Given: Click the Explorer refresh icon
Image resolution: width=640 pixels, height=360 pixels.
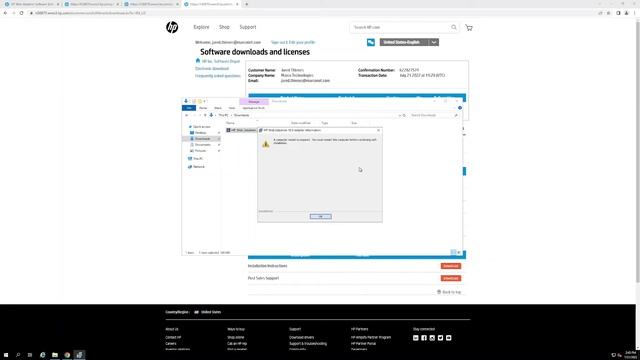Looking at the screenshot, I should click(x=404, y=116).
